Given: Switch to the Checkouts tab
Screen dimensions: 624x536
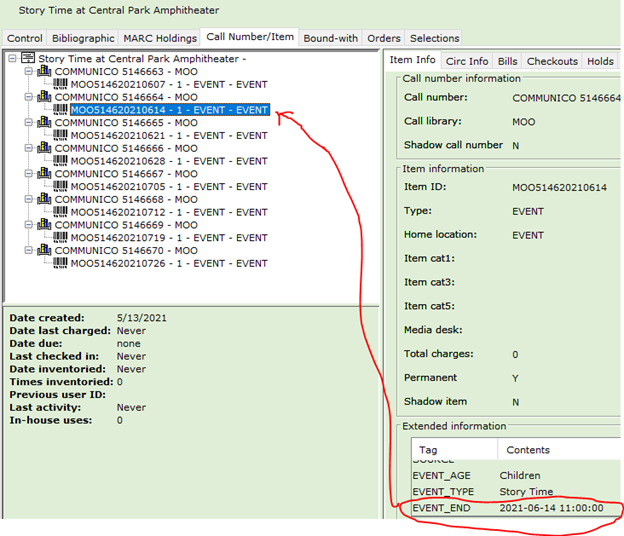Looking at the screenshot, I should (x=553, y=61).
